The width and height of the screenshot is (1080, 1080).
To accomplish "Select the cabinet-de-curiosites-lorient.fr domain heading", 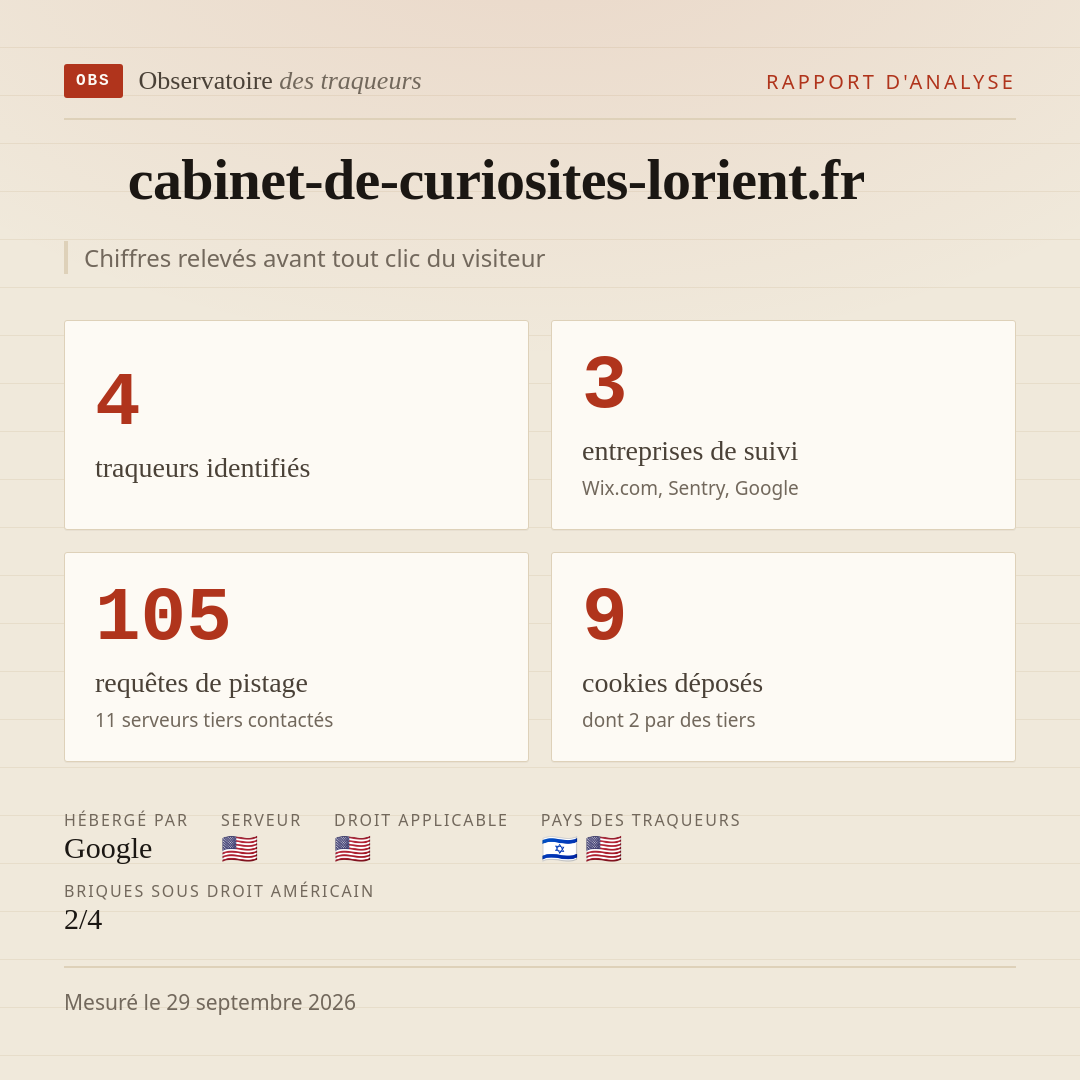I will 496,180.
